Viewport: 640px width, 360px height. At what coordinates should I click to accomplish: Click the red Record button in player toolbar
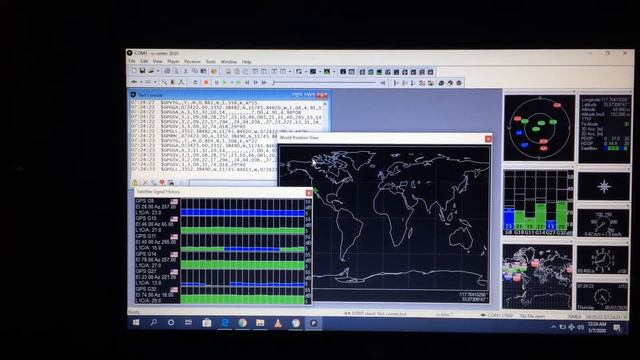point(206,82)
